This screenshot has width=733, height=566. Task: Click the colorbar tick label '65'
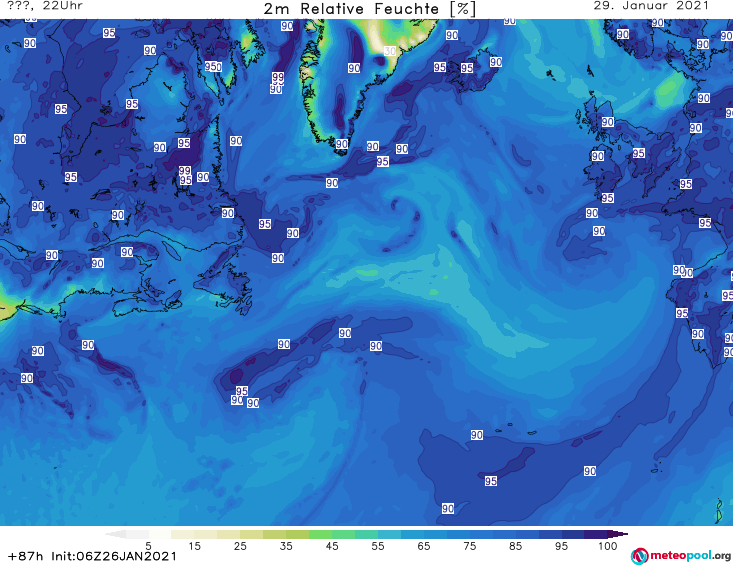pos(424,546)
